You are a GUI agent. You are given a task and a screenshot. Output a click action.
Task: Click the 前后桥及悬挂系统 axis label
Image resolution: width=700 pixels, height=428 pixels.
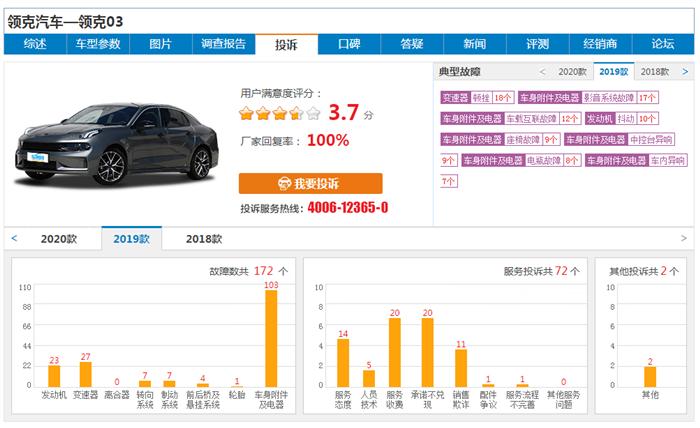pos(203,400)
